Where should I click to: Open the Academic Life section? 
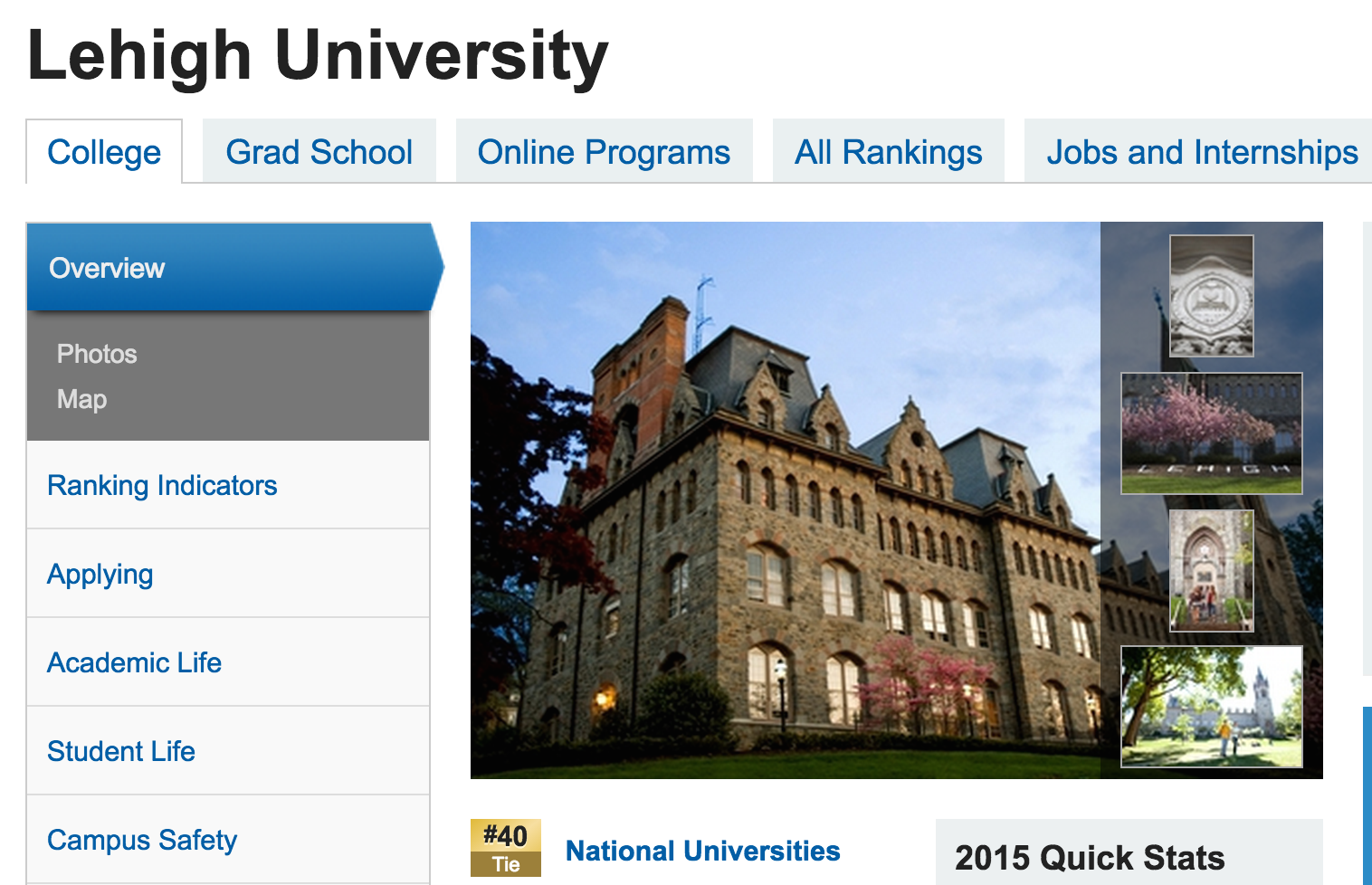pyautogui.click(x=228, y=662)
